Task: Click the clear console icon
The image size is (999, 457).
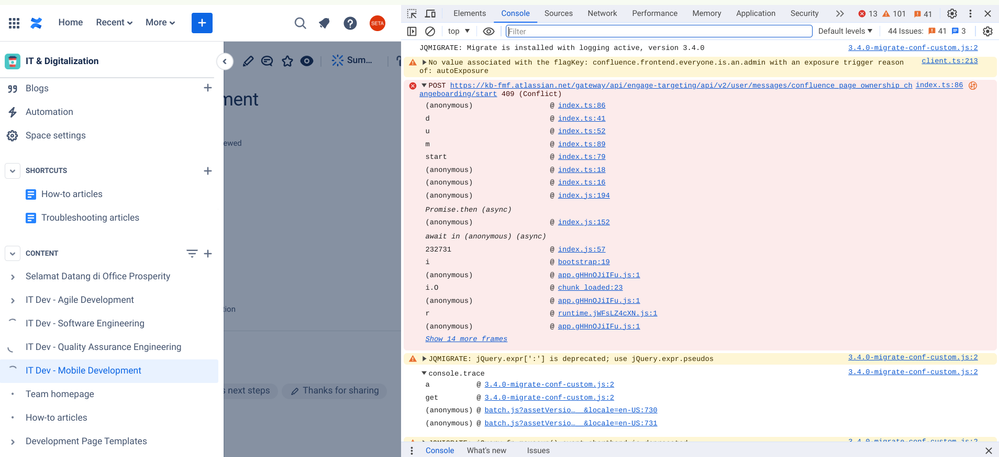Action: 430,31
